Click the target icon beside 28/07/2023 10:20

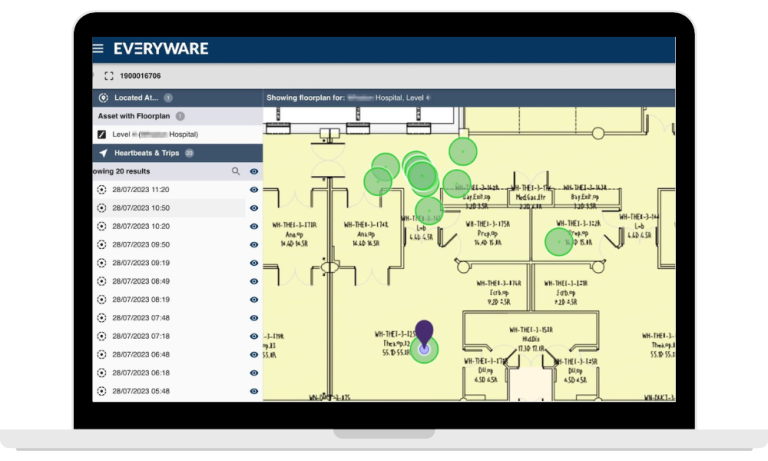(x=102, y=226)
